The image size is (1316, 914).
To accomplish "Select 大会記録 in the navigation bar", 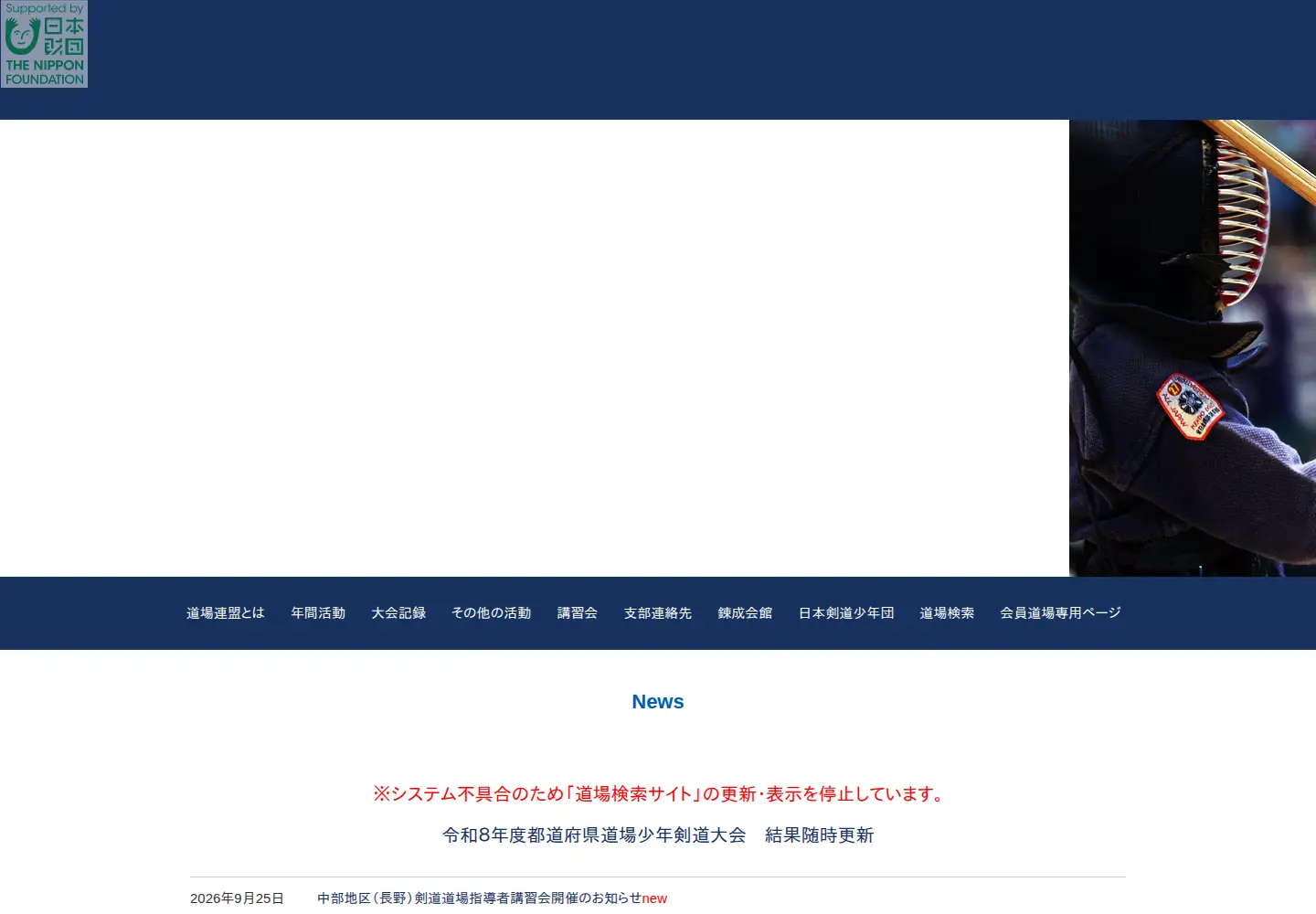I will click(x=398, y=613).
